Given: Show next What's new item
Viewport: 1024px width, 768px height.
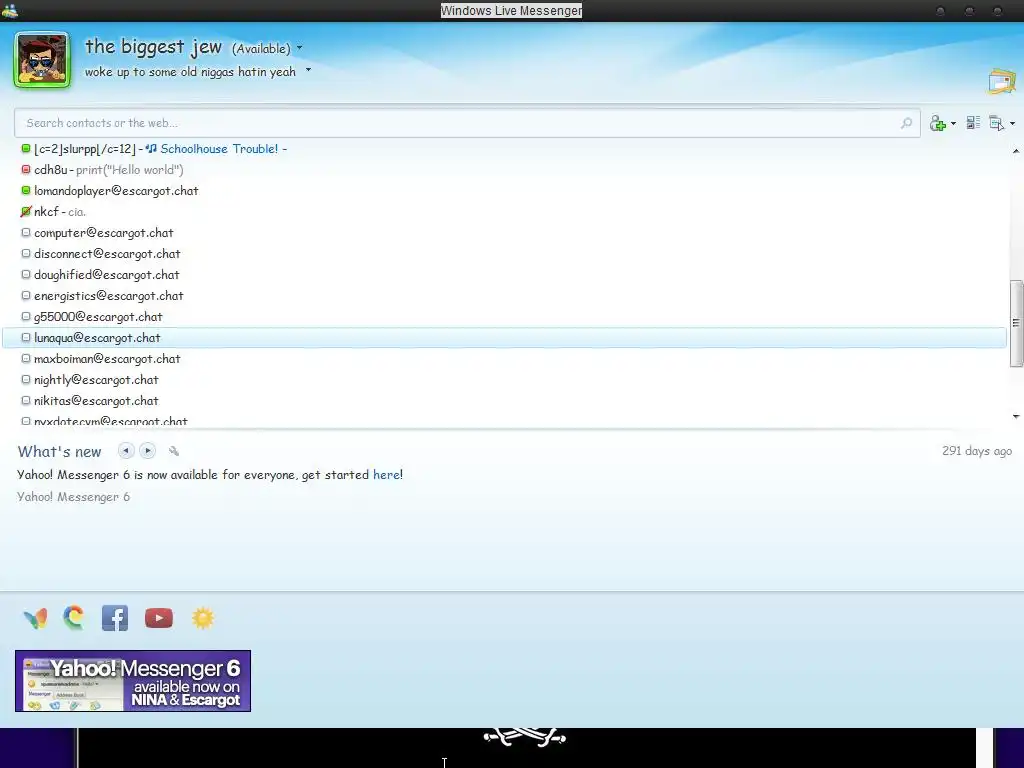Looking at the screenshot, I should pos(148,451).
